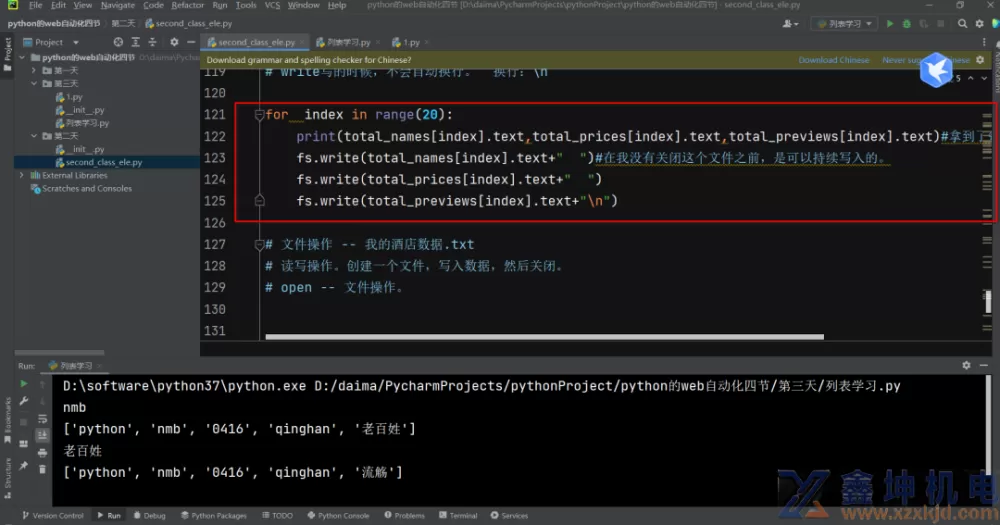
Task: Close the second_class_ele.py tab
Action: (x=302, y=42)
